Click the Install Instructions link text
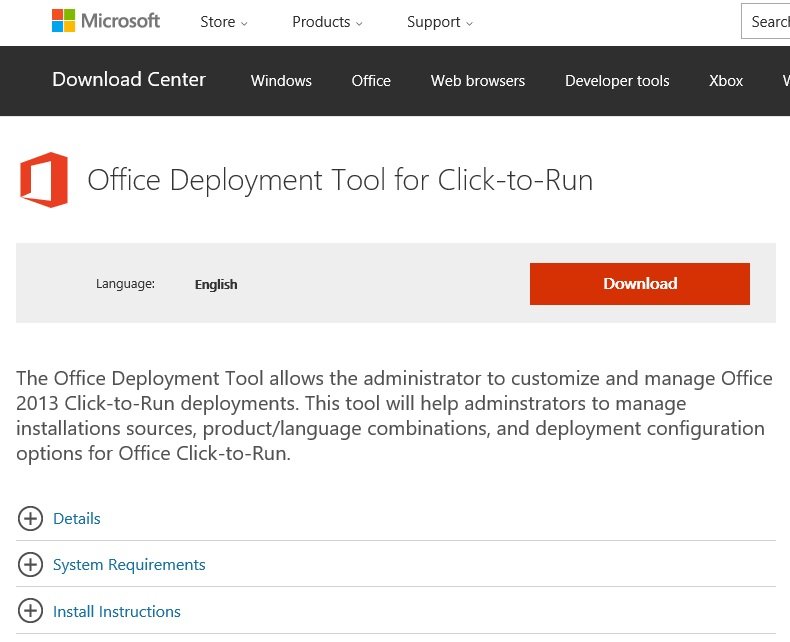 tap(117, 611)
